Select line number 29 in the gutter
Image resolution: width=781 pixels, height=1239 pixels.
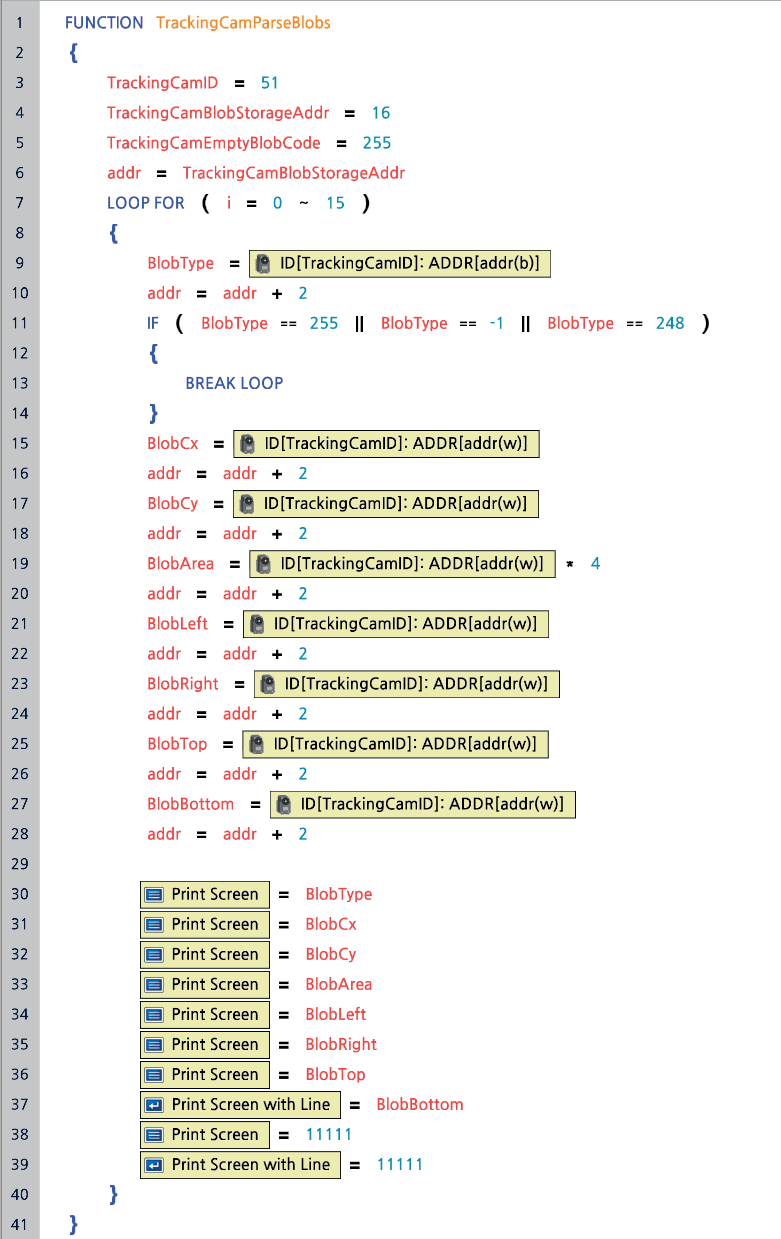click(20, 864)
